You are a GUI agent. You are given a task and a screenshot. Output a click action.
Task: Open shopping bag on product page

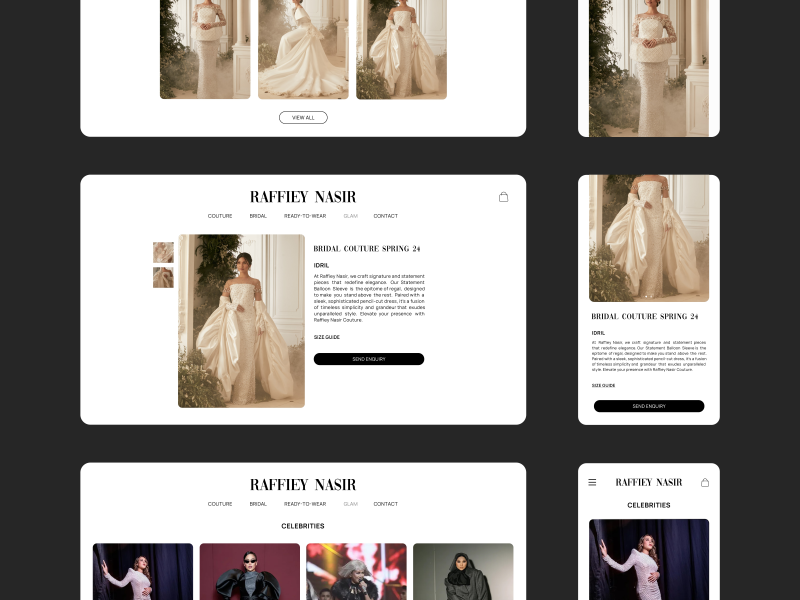503,197
